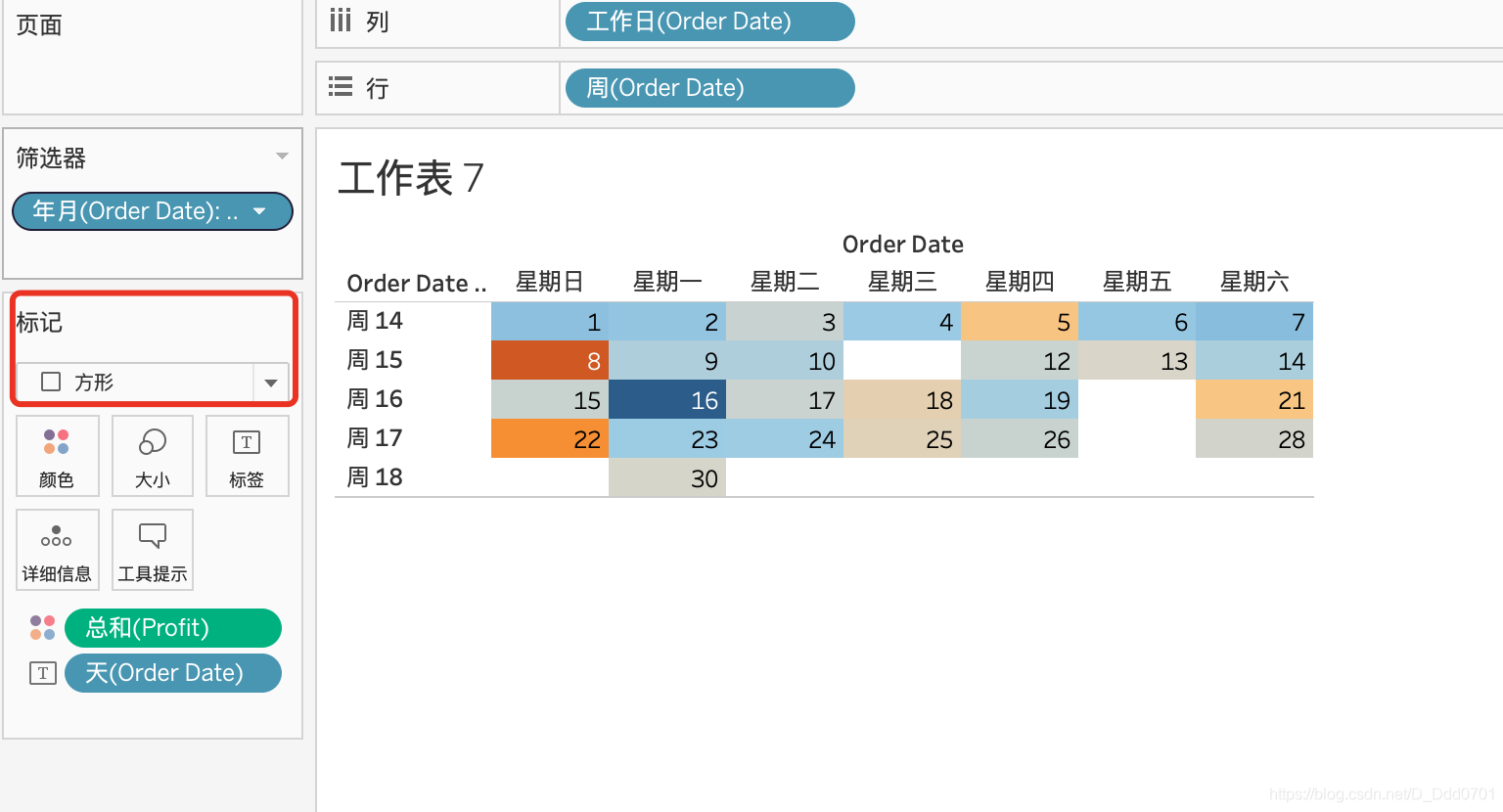The image size is (1503, 812).
Task: Select the light blue cell for day 23
Action: (667, 438)
